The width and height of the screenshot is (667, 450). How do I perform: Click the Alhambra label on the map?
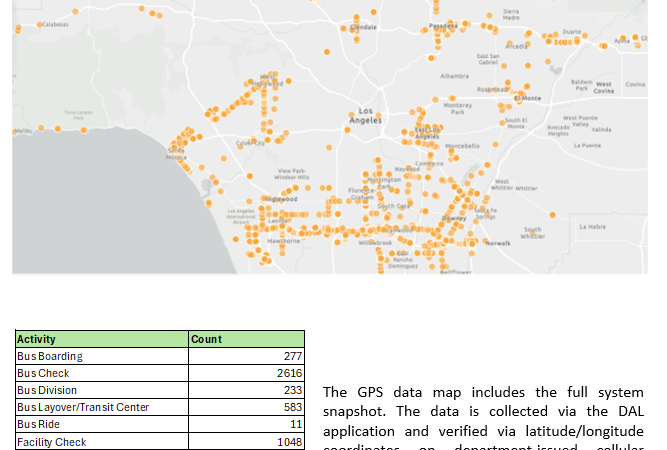coord(454,76)
